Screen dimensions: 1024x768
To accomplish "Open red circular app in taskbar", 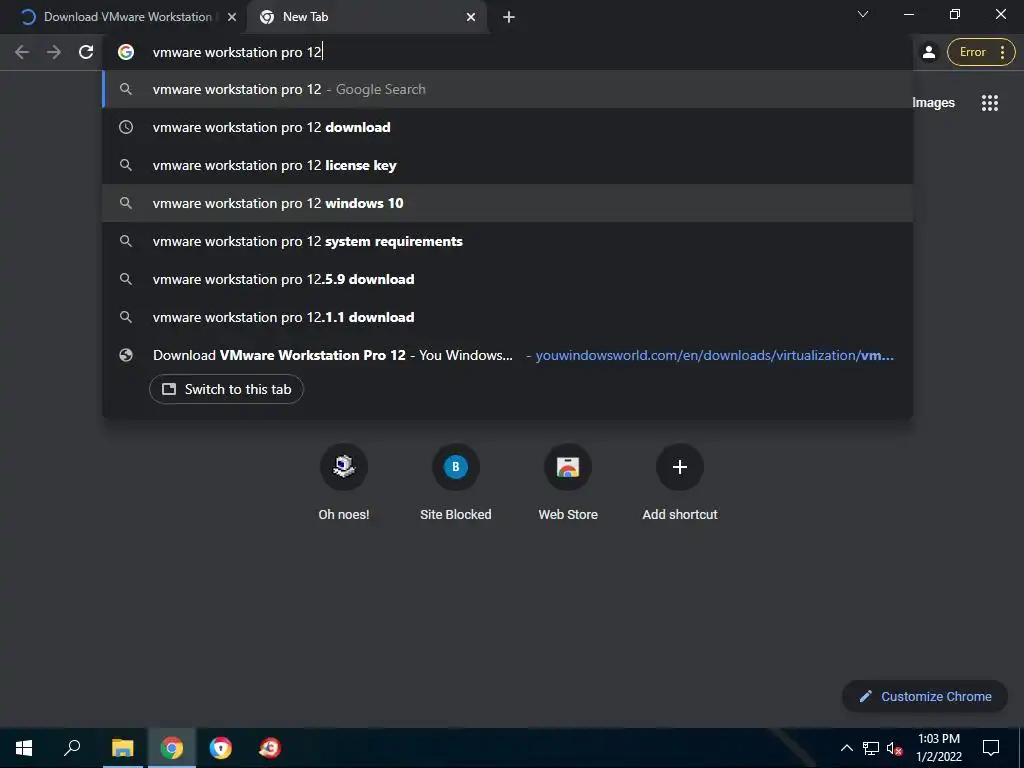I will (x=270, y=748).
